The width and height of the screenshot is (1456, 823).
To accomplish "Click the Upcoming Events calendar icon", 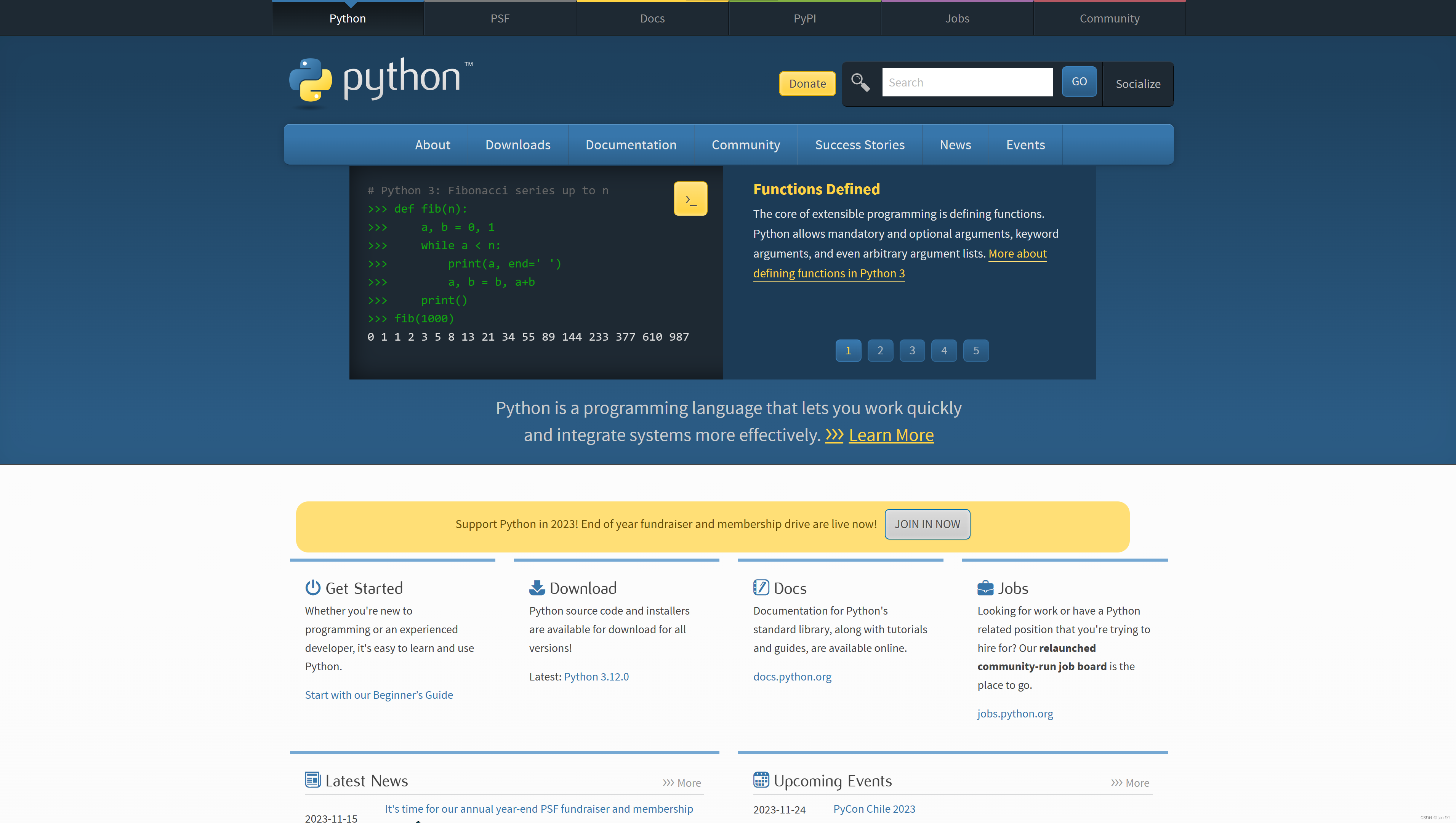I will [x=761, y=780].
